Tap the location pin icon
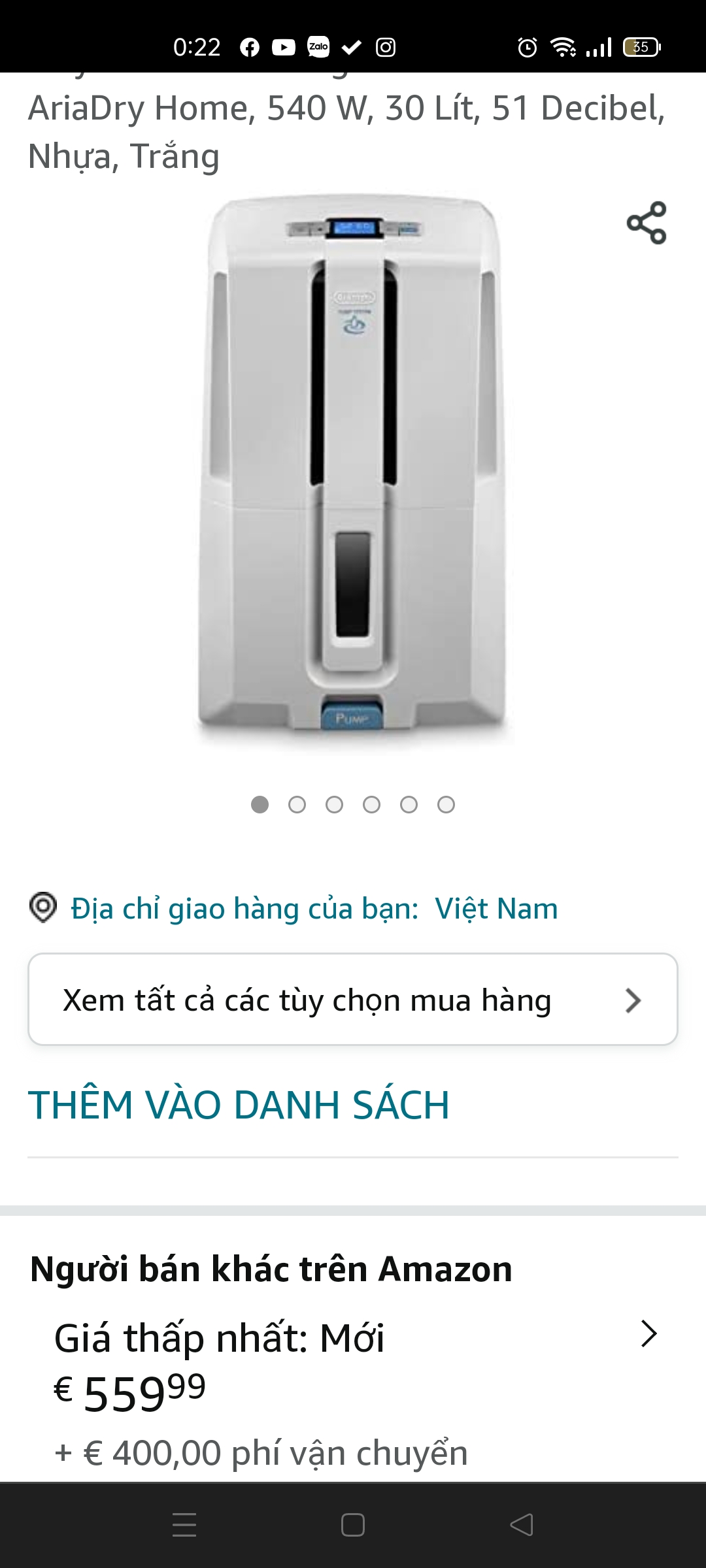 coord(43,907)
